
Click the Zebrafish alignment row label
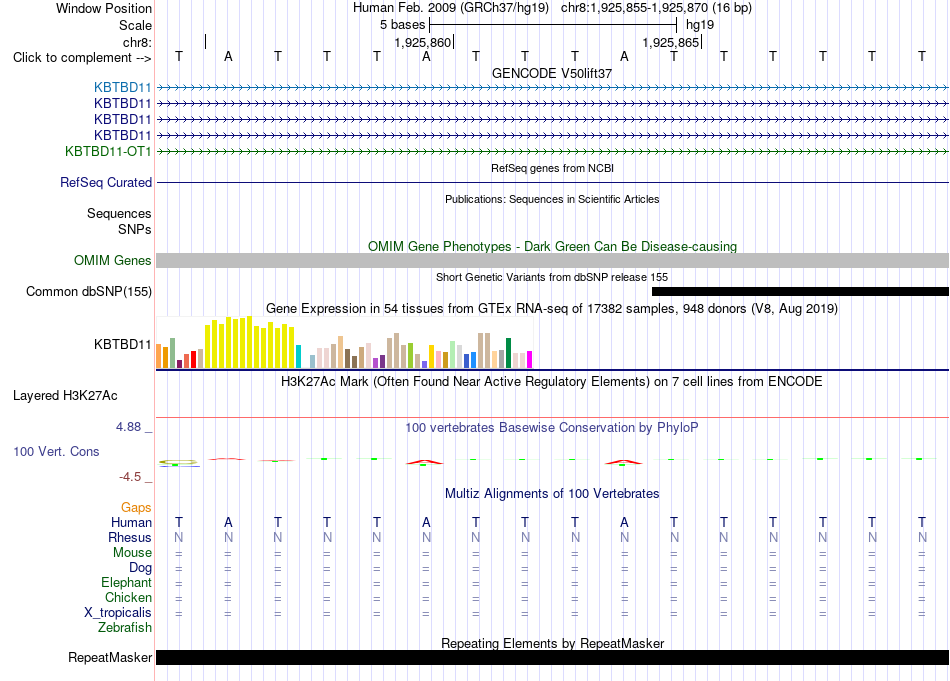(125, 628)
